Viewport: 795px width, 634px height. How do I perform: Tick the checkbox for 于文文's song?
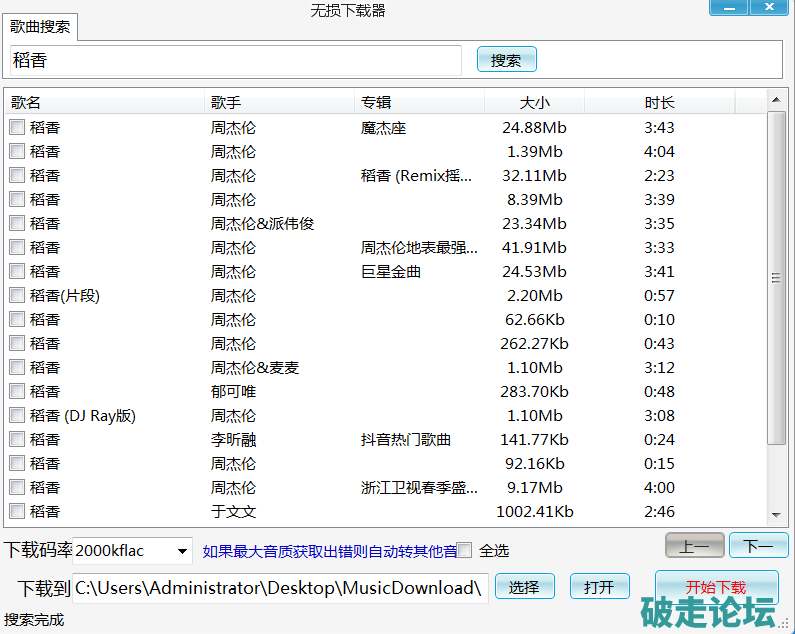(x=17, y=512)
